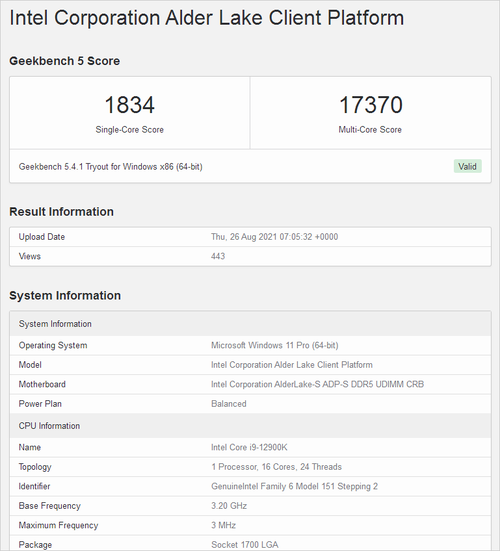Viewport: 500px width, 551px height.
Task: Click the views count 443
Action: pyautogui.click(x=218, y=256)
